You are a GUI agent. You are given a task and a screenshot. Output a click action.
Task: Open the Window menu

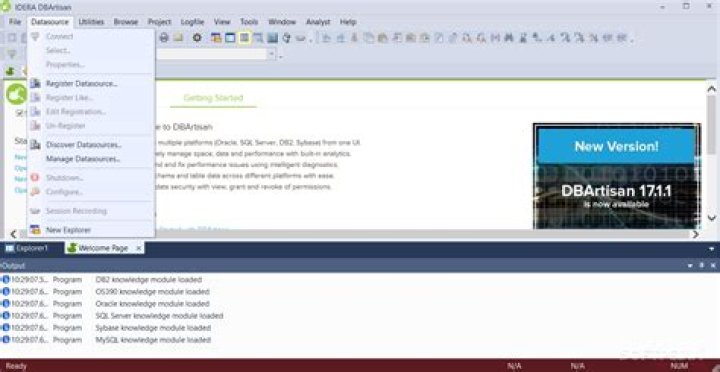[x=282, y=22]
